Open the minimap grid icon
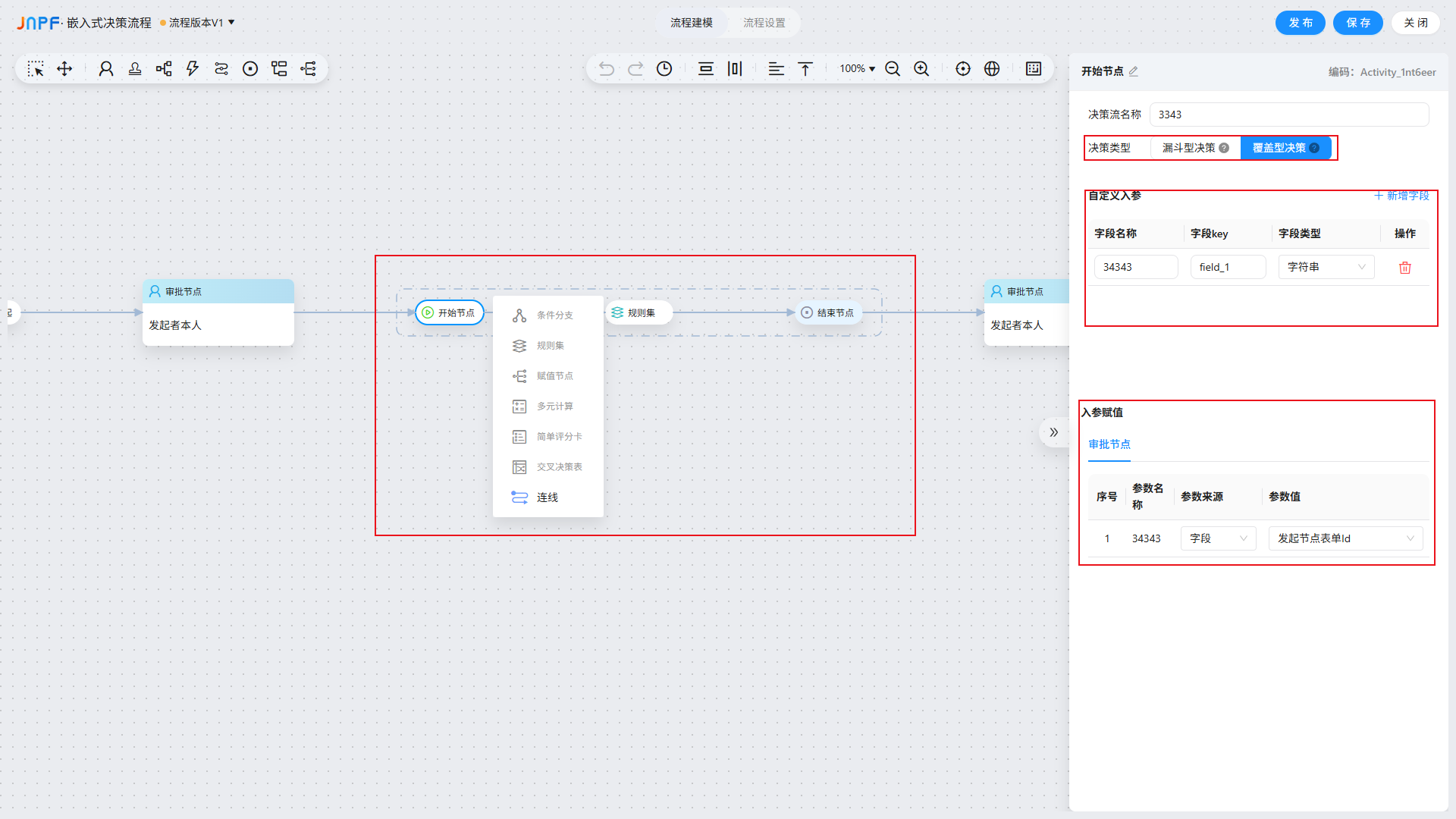1456x819 pixels. [1034, 69]
